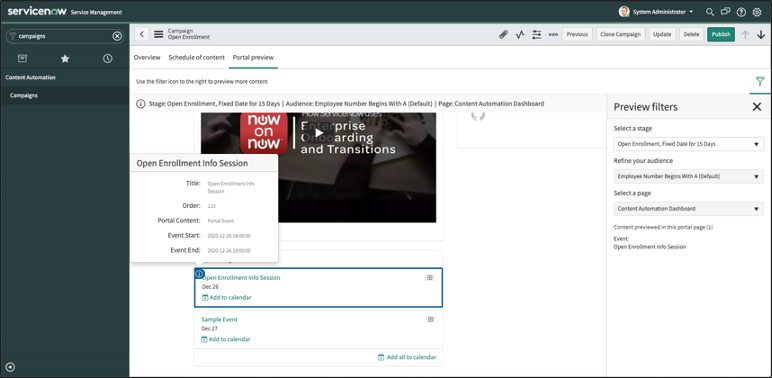Click the Update button
Viewport: 772px width, 378px height.
pyautogui.click(x=662, y=34)
